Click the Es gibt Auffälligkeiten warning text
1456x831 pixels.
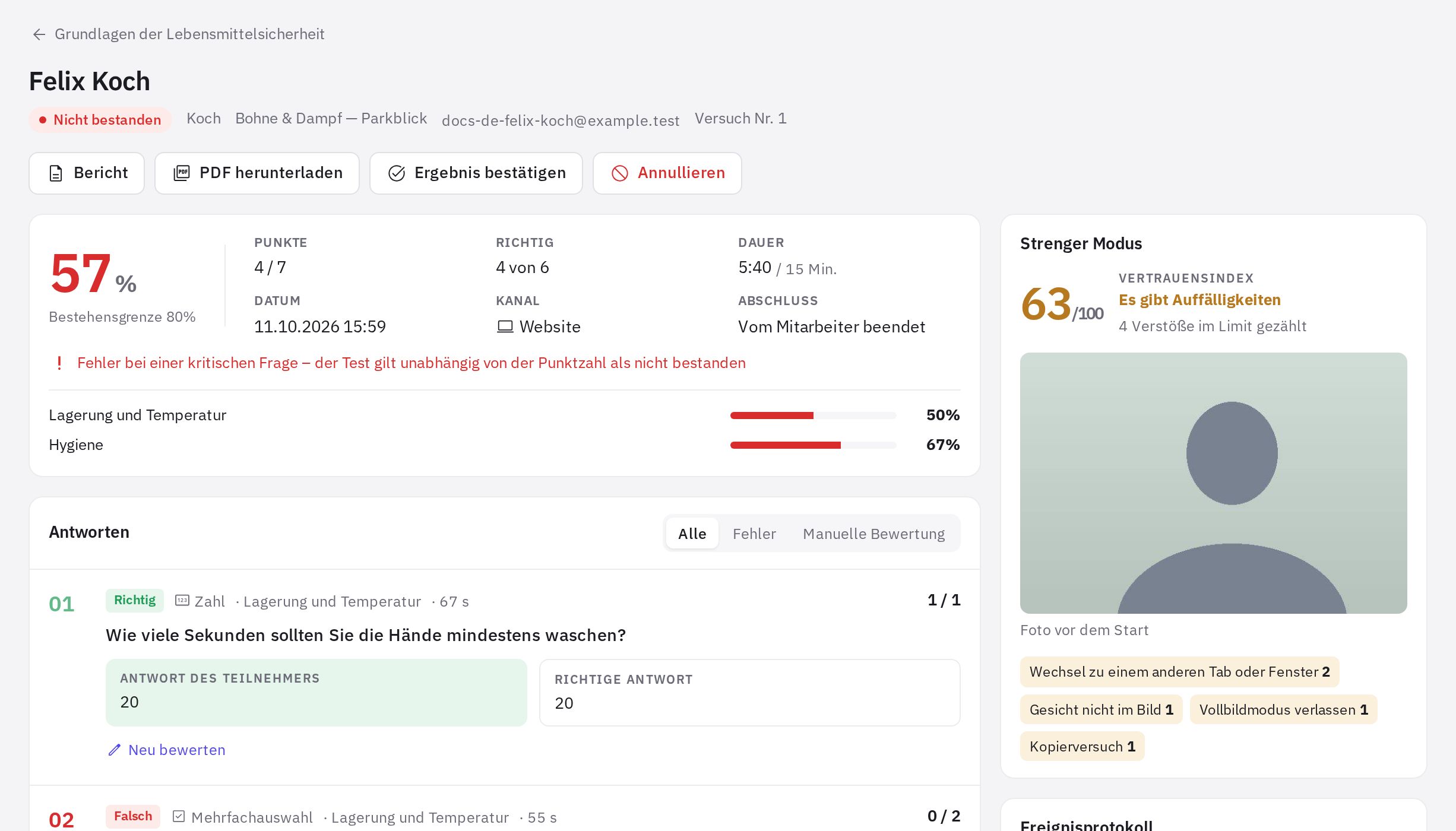click(1199, 300)
